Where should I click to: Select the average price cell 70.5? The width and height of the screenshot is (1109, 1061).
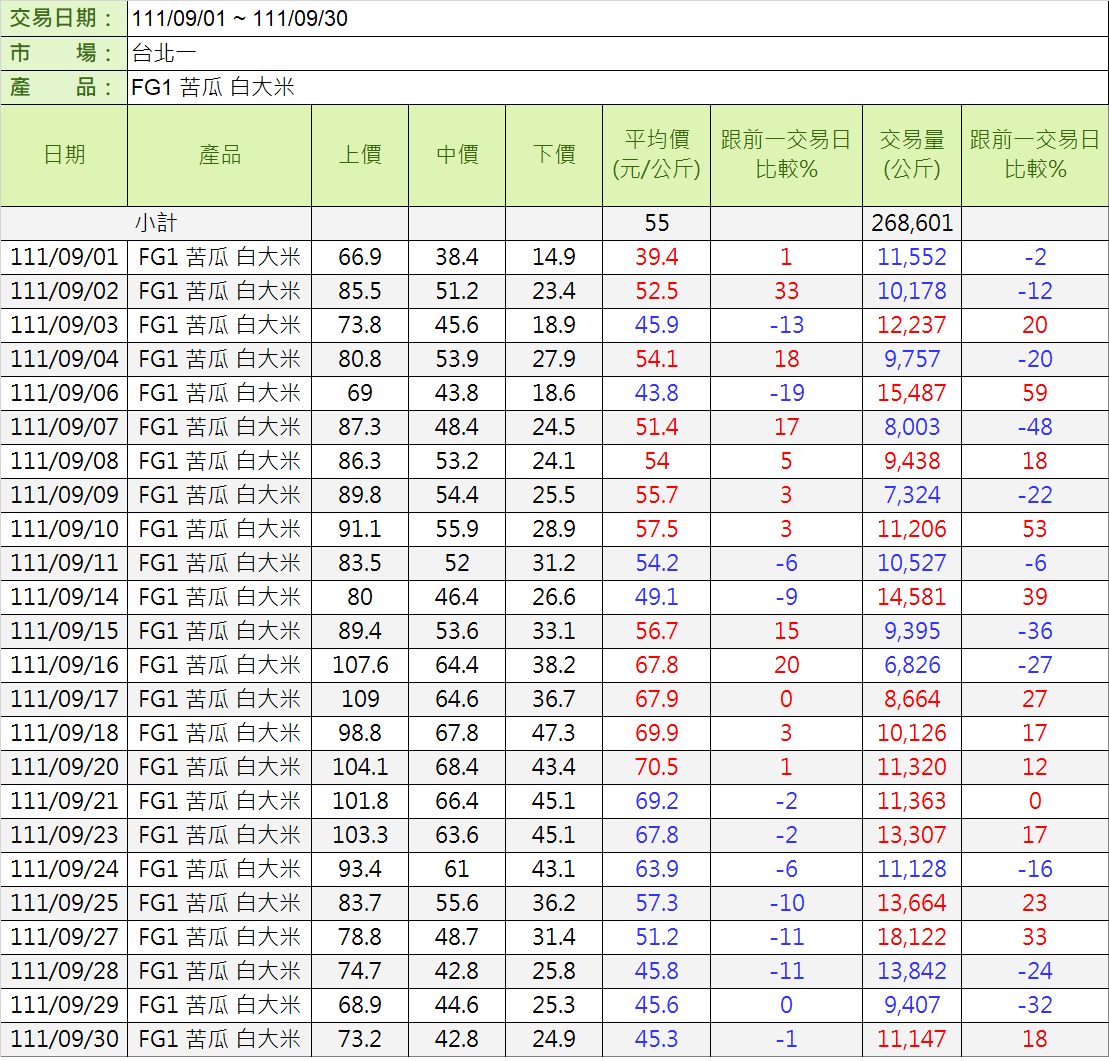tap(656, 767)
